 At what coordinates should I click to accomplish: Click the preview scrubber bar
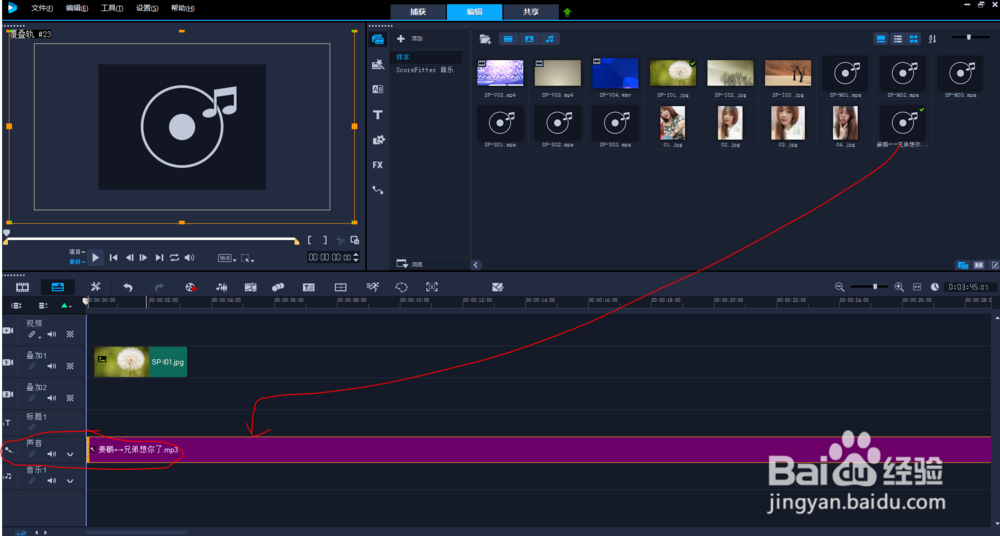[x=151, y=239]
